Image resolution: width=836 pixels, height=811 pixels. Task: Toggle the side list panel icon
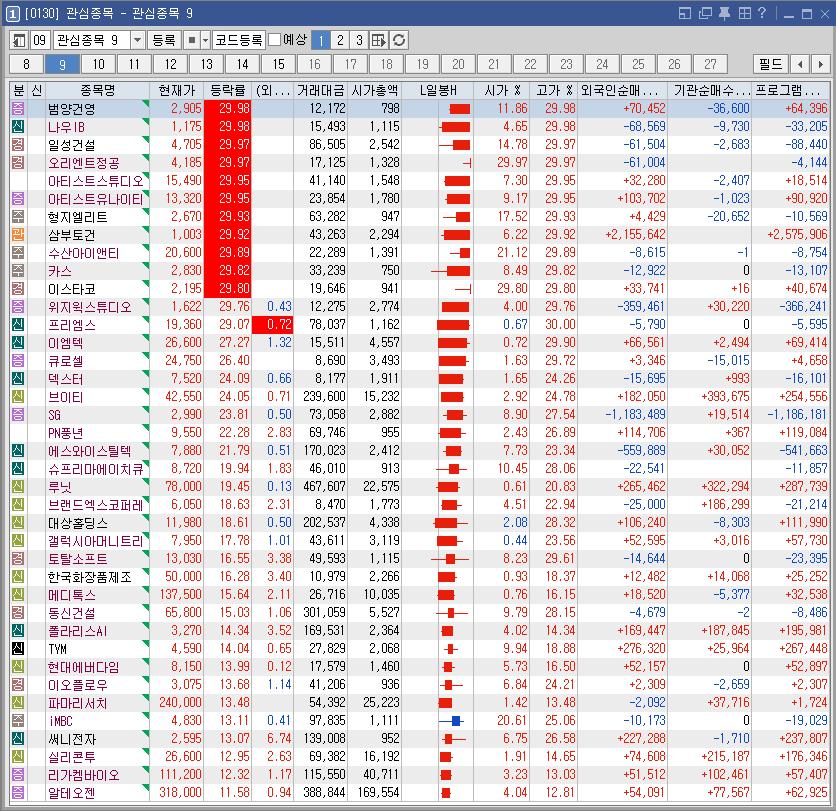click(x=19, y=41)
